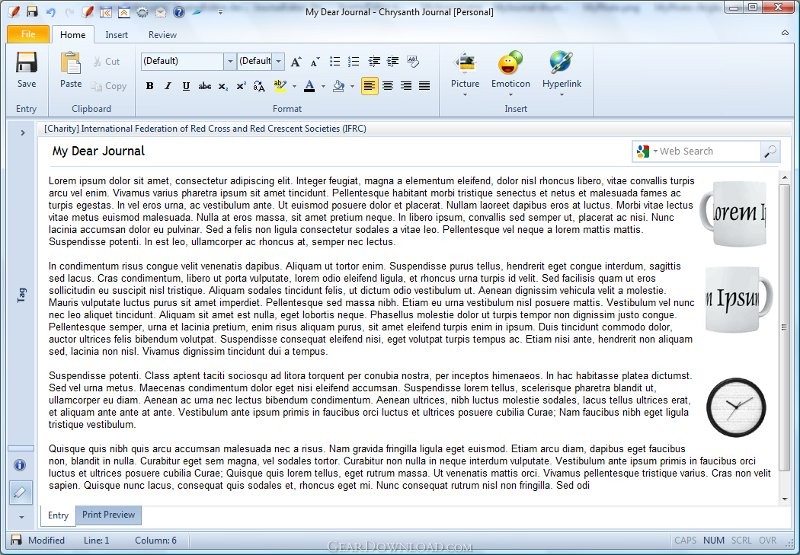800x555 pixels.
Task: Open the font size dropdown
Action: 279,61
